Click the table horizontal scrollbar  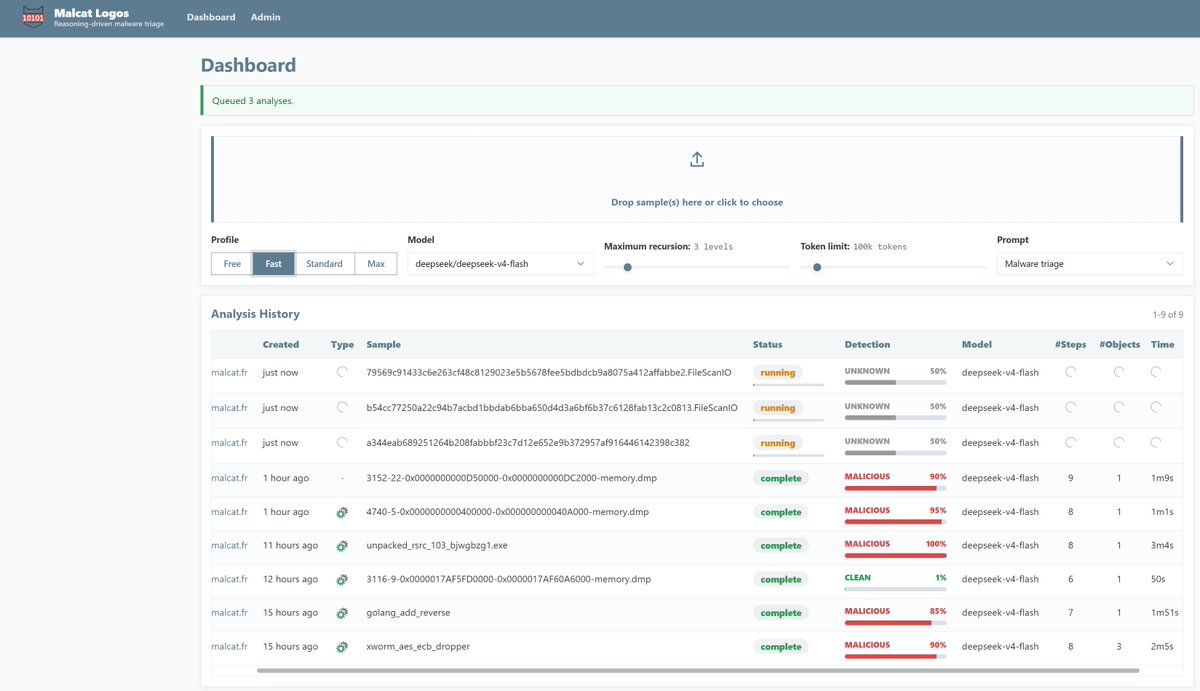698,670
